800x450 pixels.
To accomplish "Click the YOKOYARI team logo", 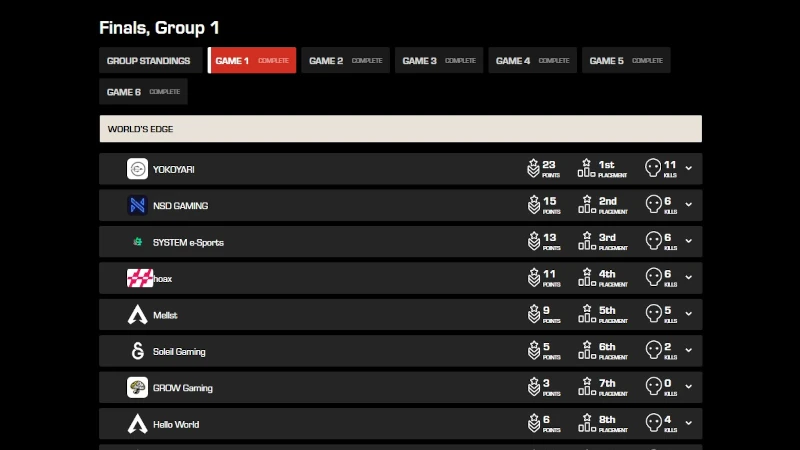I will pos(137,169).
